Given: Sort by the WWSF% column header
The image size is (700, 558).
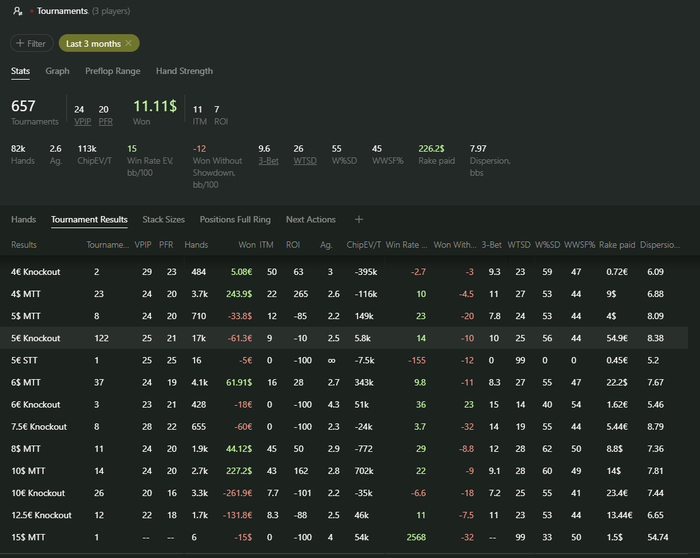Looking at the screenshot, I should 579,245.
